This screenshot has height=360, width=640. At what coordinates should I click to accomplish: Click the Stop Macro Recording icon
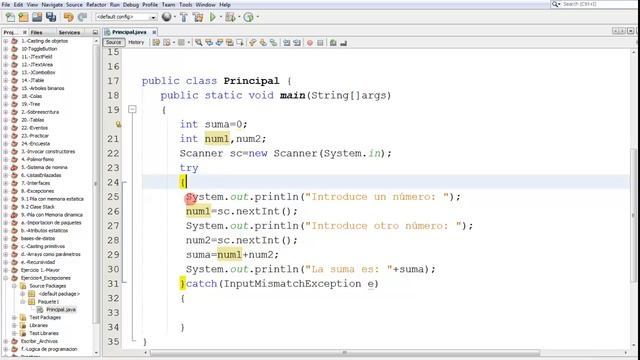[x=320, y=42]
